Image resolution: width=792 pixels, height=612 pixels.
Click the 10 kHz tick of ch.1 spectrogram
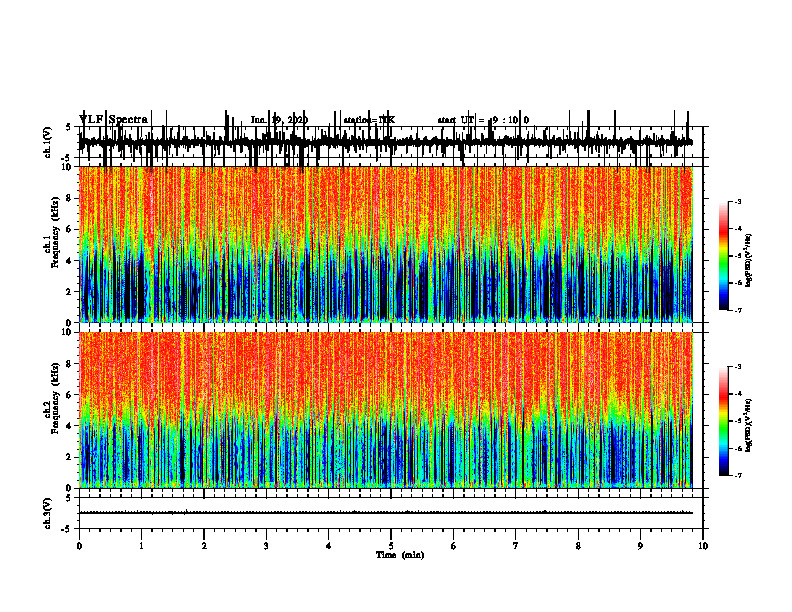(x=67, y=167)
